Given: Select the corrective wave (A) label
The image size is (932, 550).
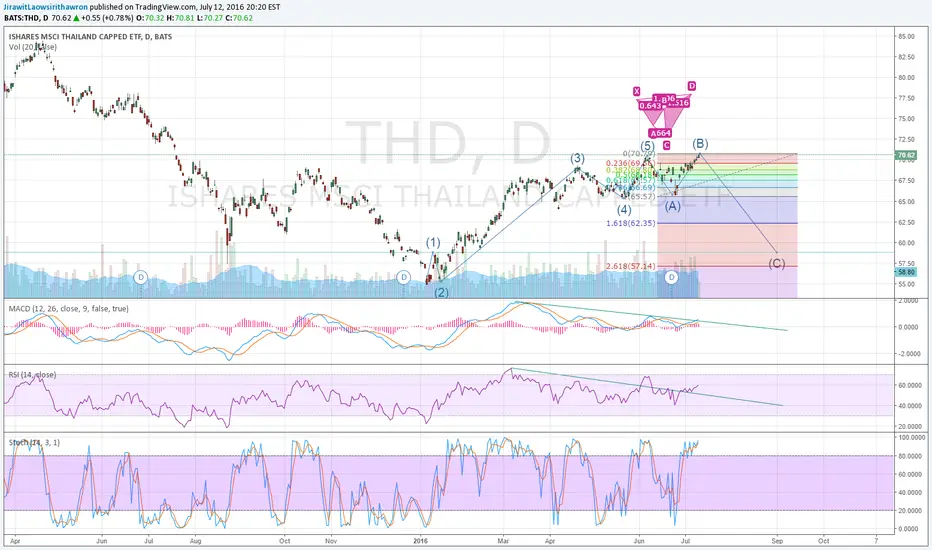Looking at the screenshot, I should (672, 206).
